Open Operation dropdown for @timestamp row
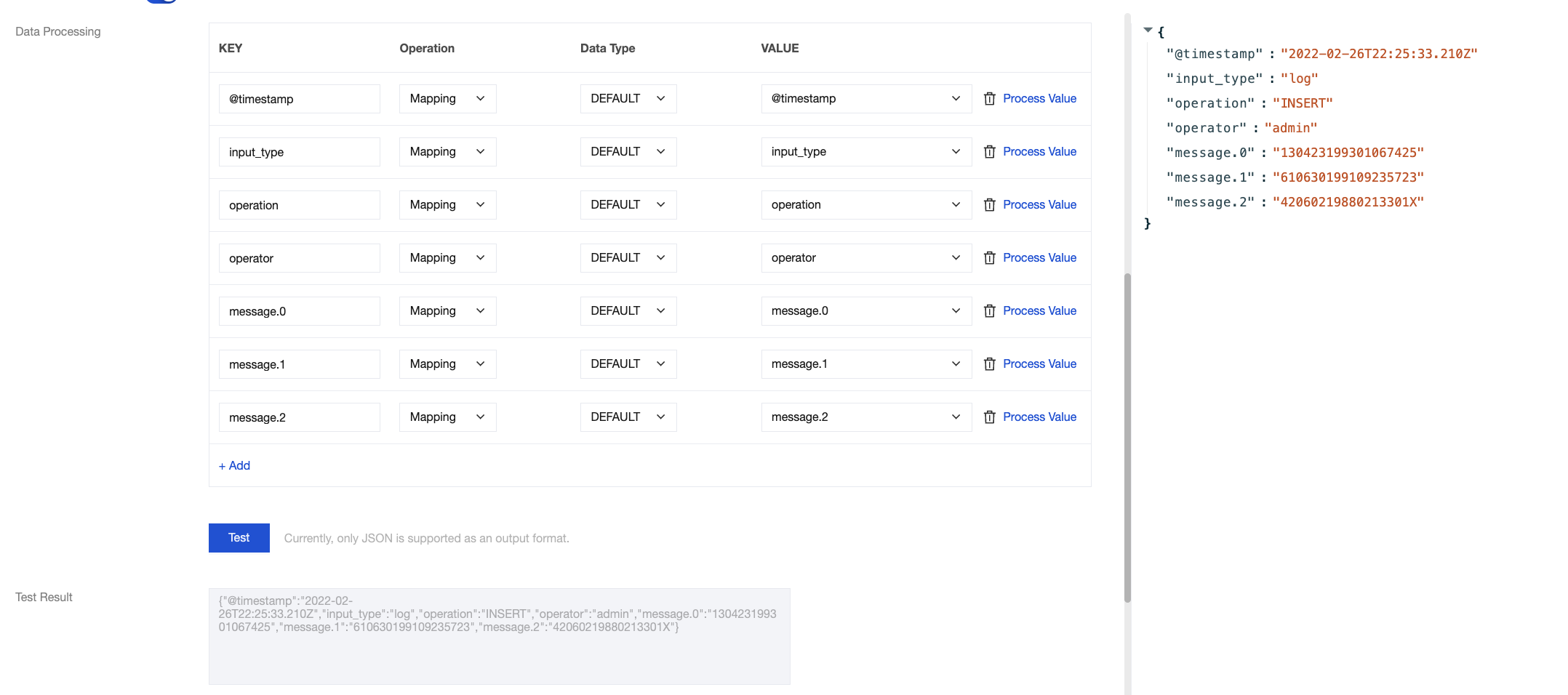 click(x=447, y=99)
